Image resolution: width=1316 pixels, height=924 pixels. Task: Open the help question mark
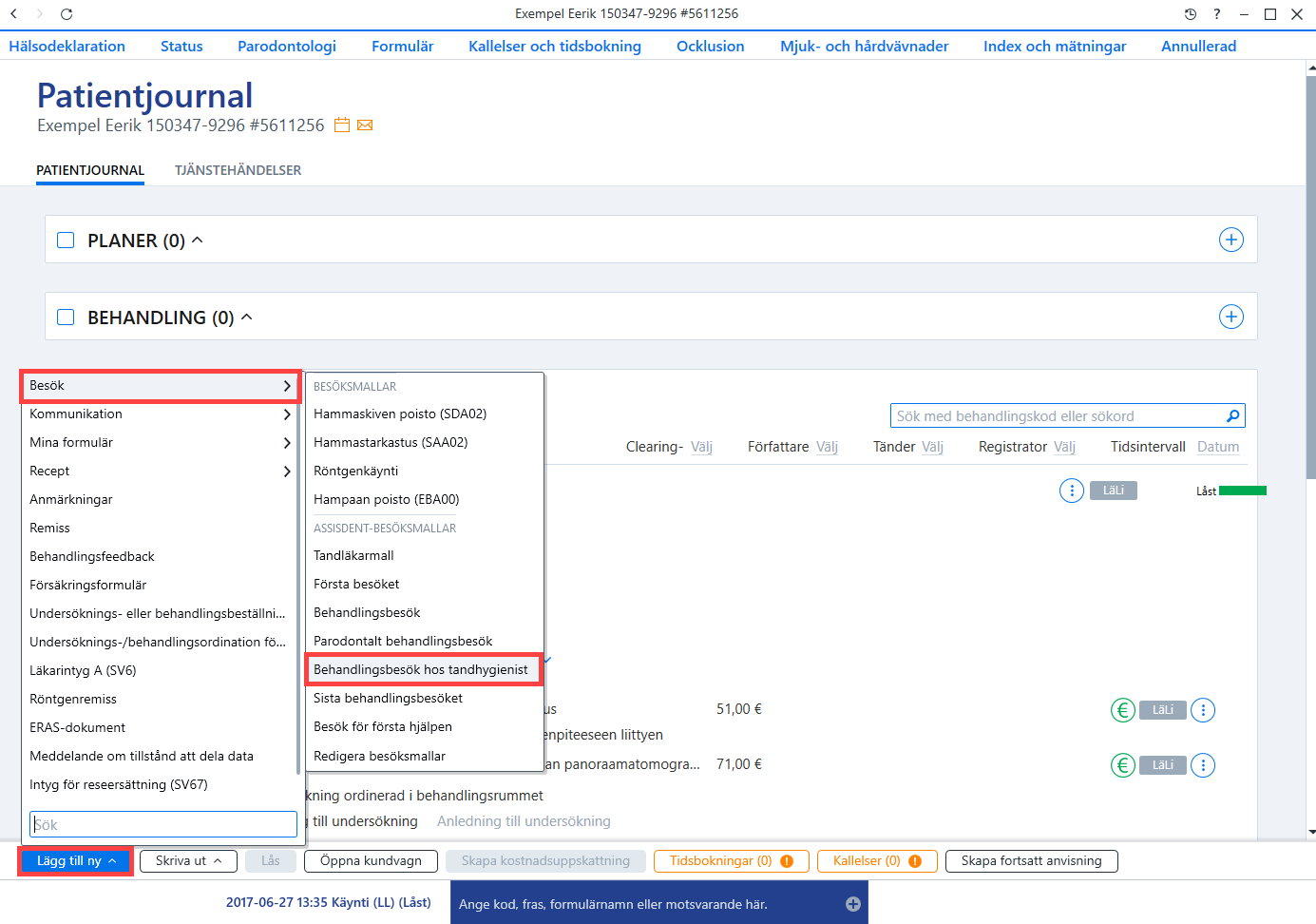1217,13
